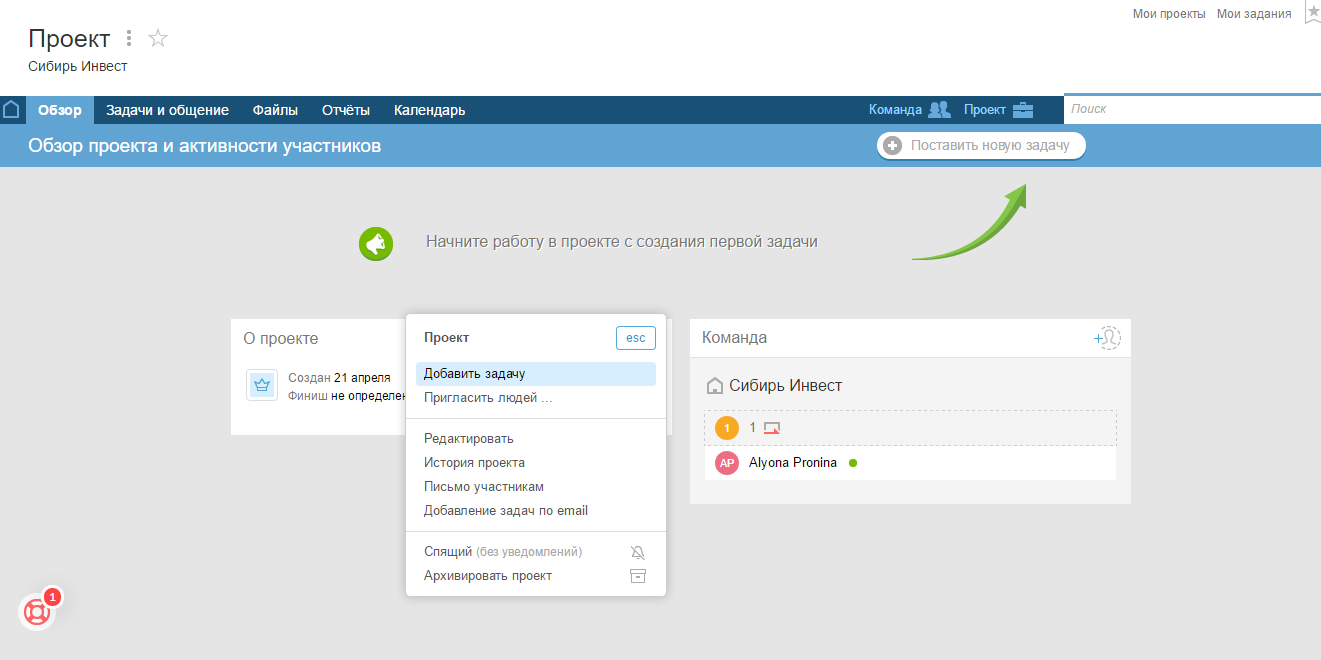Open the three-dot menu beside the Проект heading

pyautogui.click(x=128, y=36)
